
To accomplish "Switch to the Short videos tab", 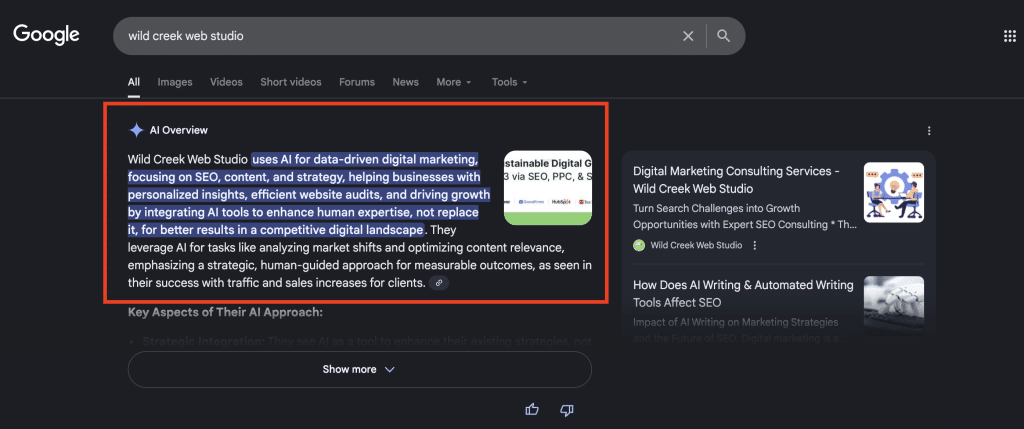I will (x=291, y=82).
